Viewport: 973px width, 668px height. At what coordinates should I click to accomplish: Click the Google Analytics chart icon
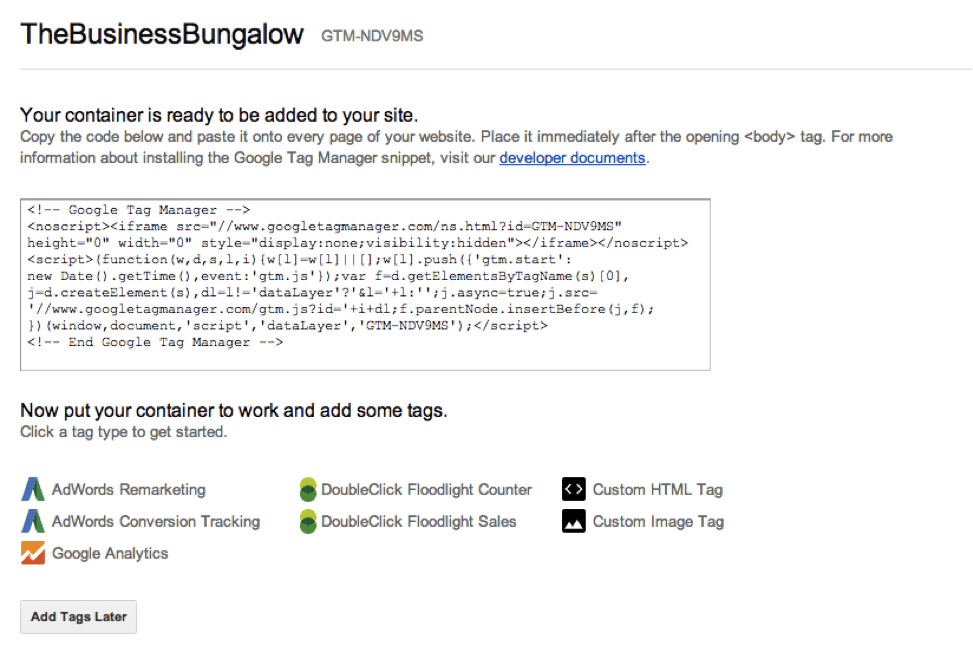33,553
